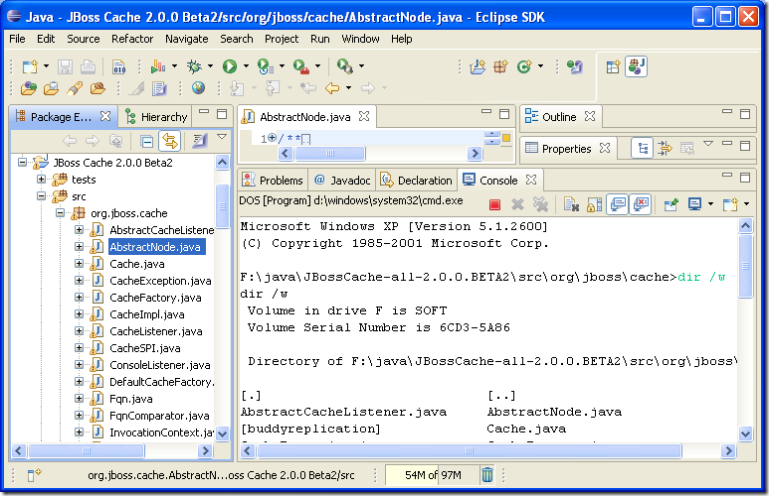Click the Debug bug icon in toolbar
The width and height of the screenshot is (769, 496).
(195, 66)
